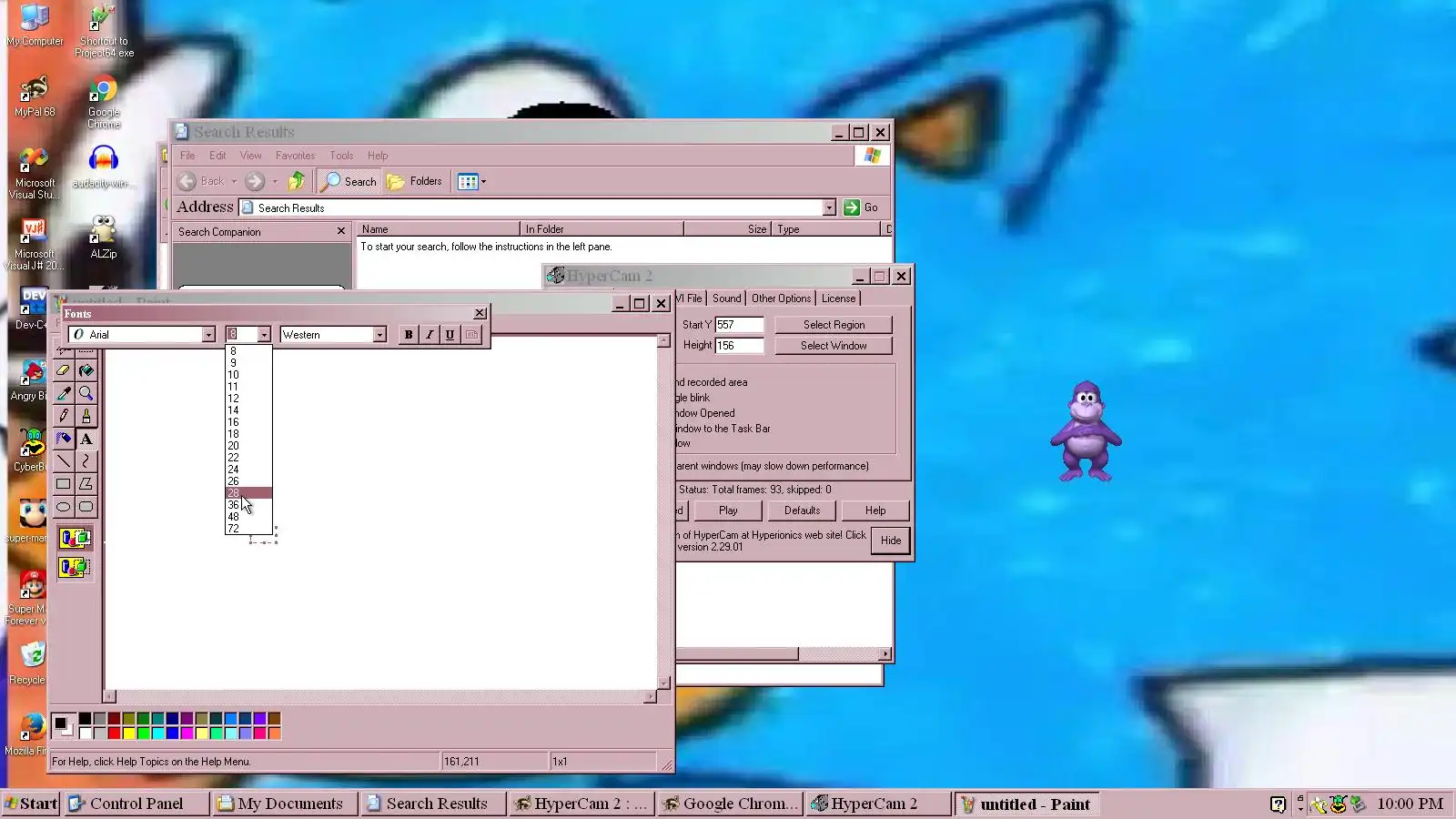Open the Favorites menu in Search Results
The image size is (1456, 819).
click(x=295, y=156)
